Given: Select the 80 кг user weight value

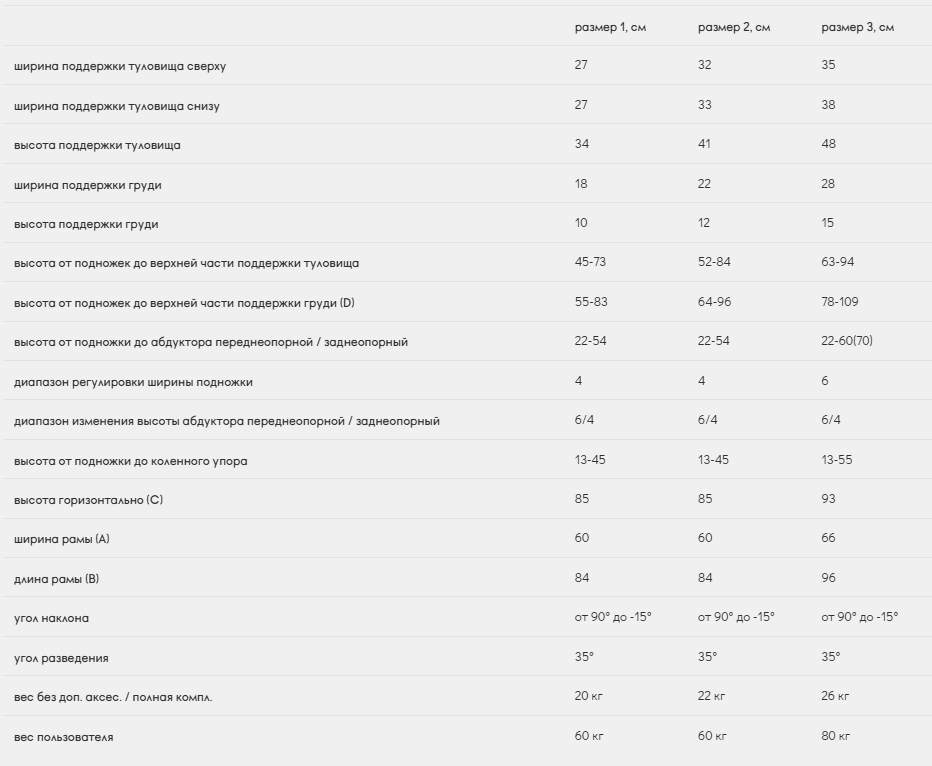Looking at the screenshot, I should (836, 736).
